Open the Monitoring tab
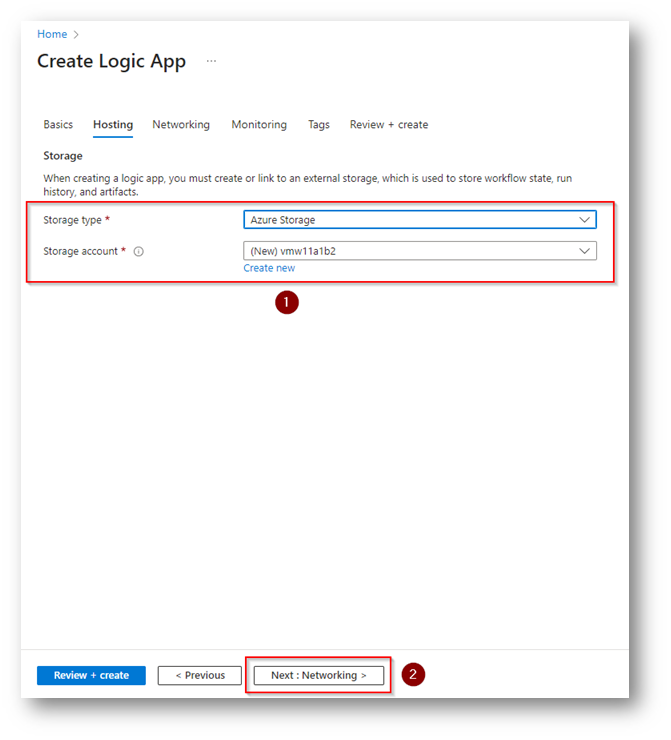 (x=259, y=124)
